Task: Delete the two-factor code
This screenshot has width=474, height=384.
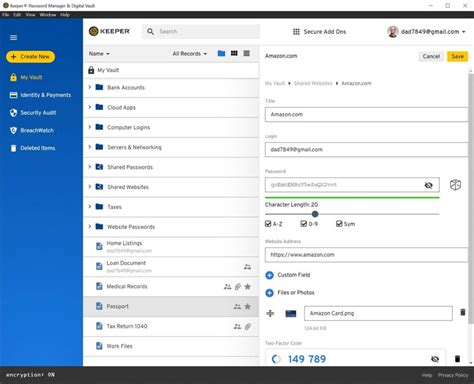Action: (457, 359)
